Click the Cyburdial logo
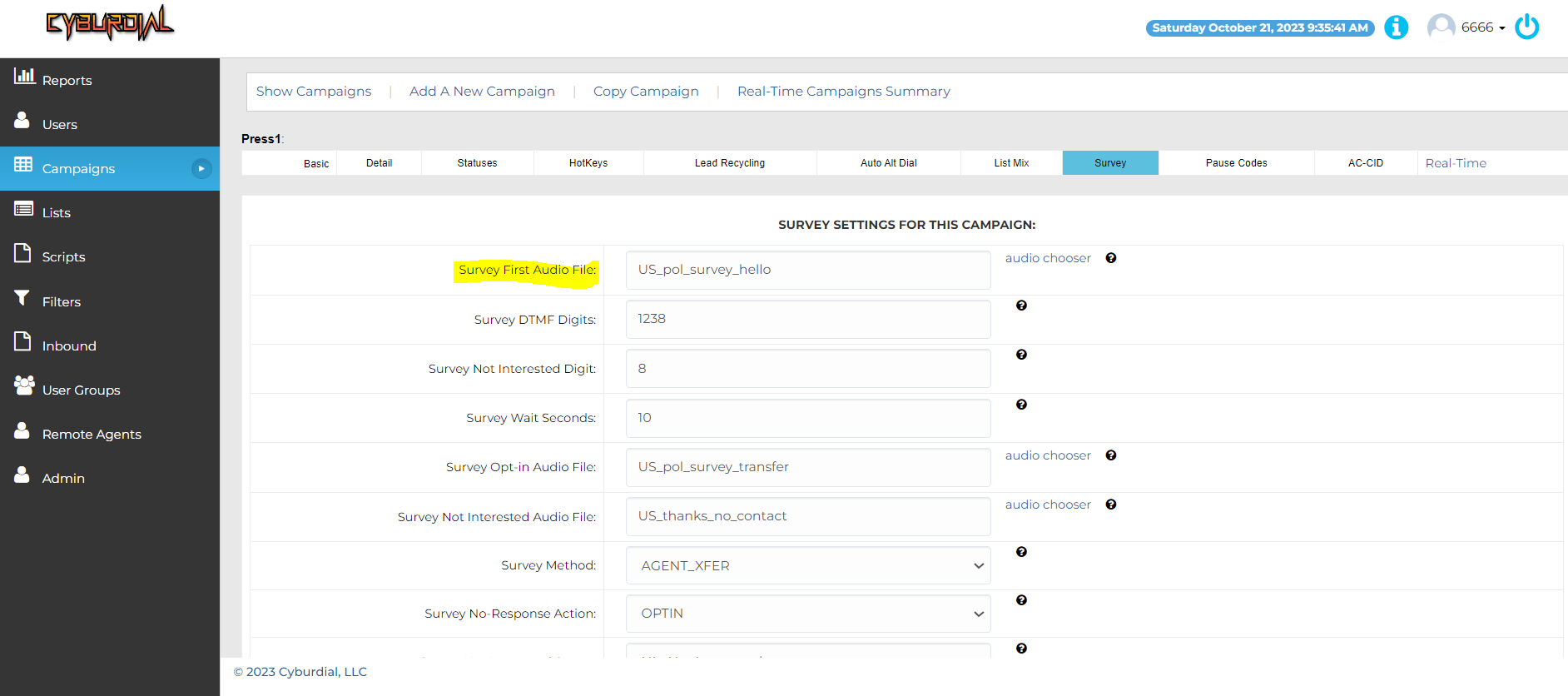The image size is (1568, 696). pyautogui.click(x=110, y=23)
